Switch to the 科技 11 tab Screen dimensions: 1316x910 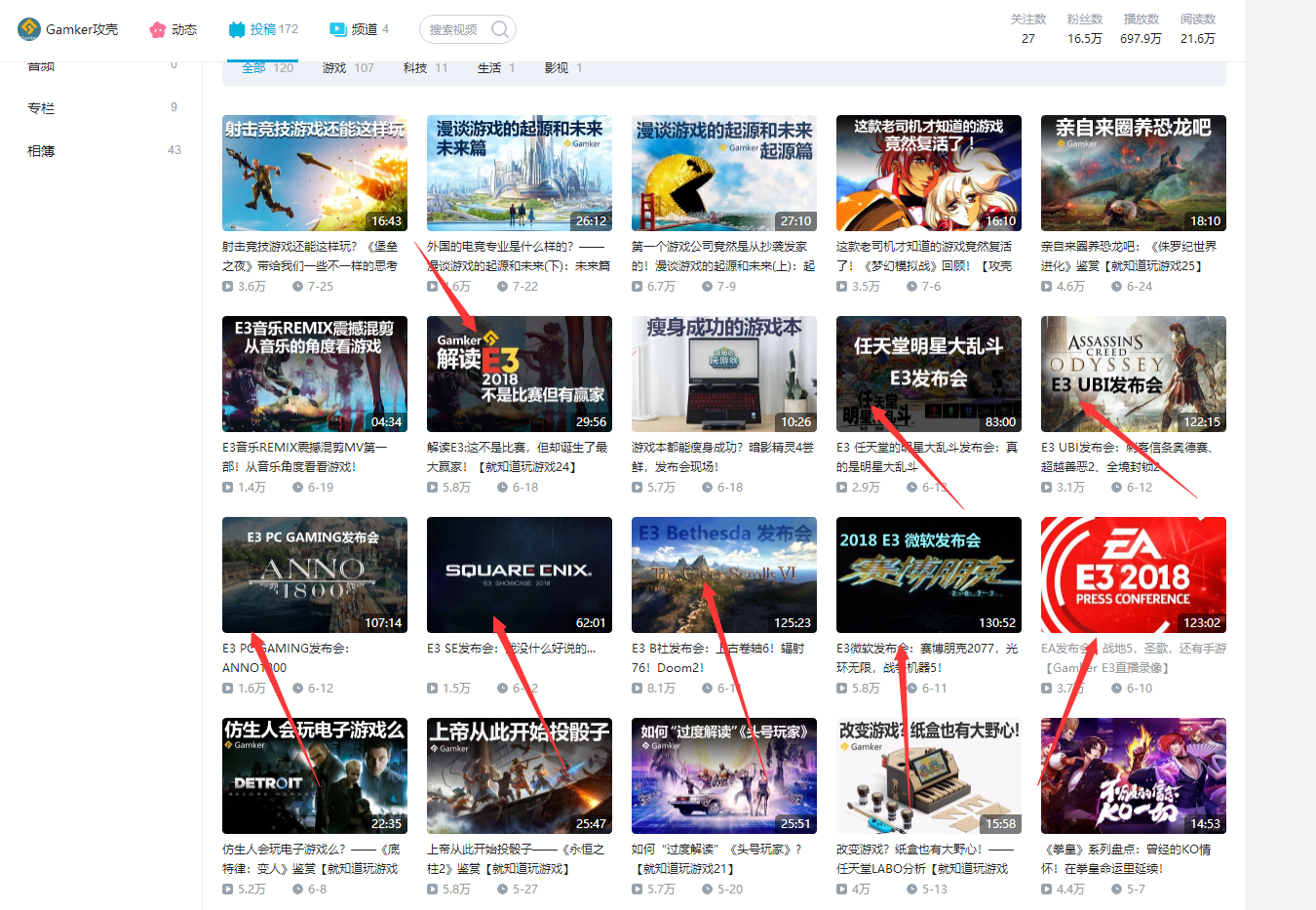pyautogui.click(x=425, y=68)
